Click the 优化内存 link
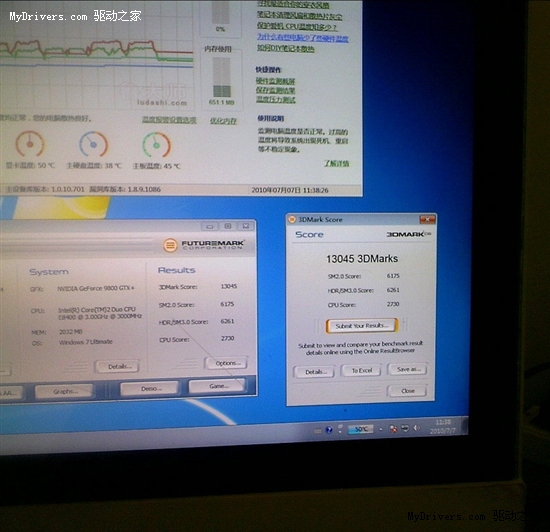 [x=223, y=121]
